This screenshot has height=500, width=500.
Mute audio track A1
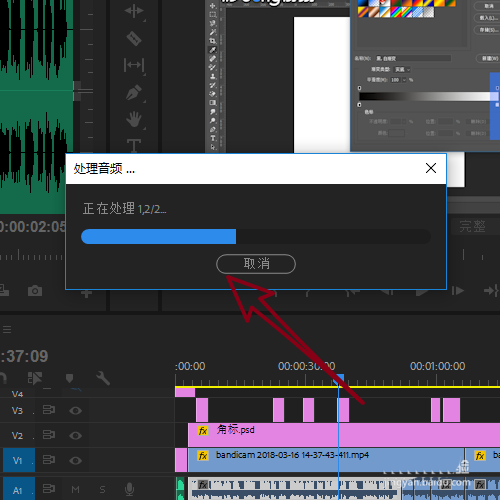75,489
